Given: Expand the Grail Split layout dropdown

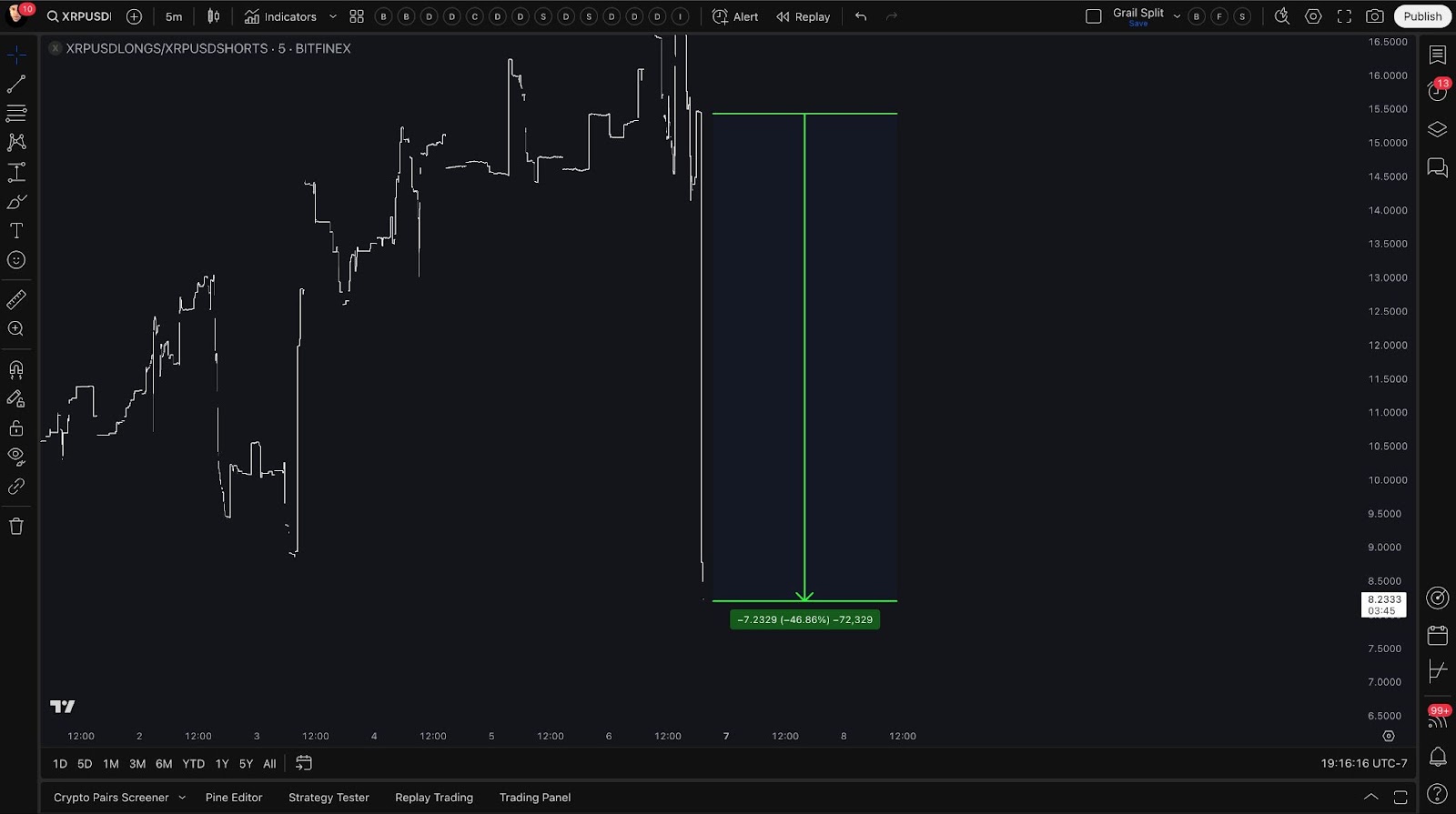Looking at the screenshot, I should coord(1177,16).
